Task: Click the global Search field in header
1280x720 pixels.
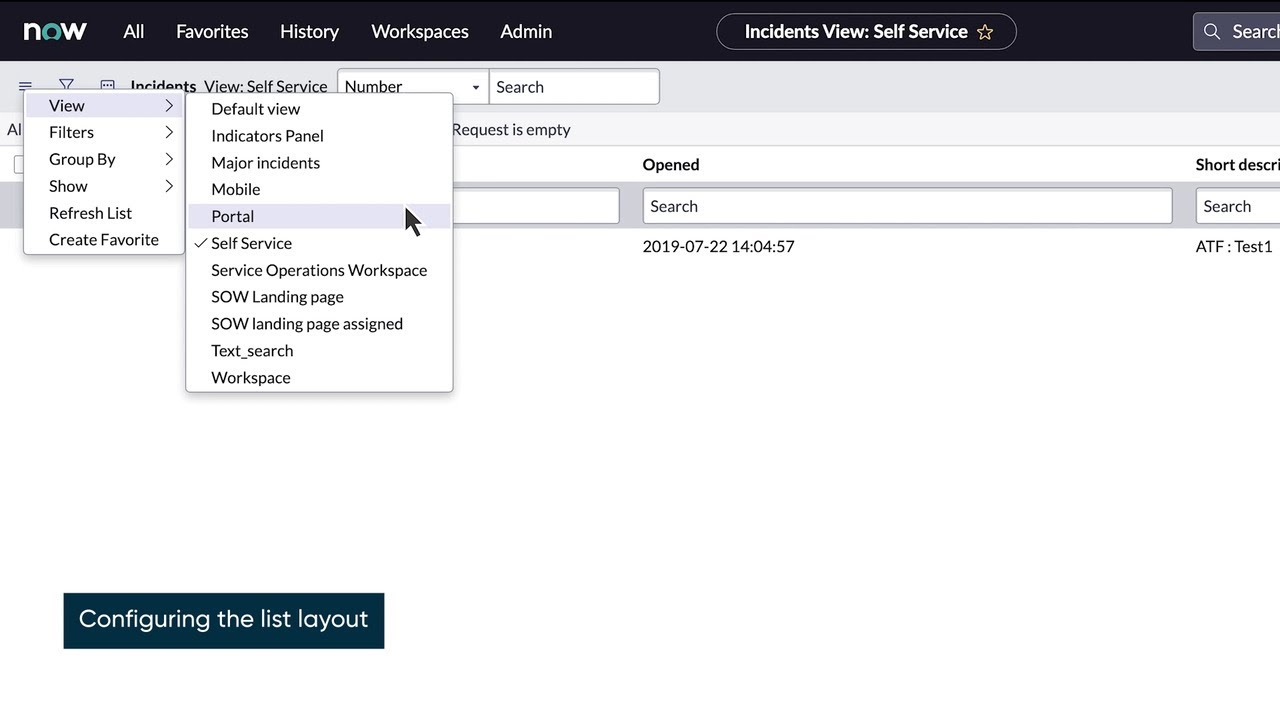Action: tap(1237, 32)
